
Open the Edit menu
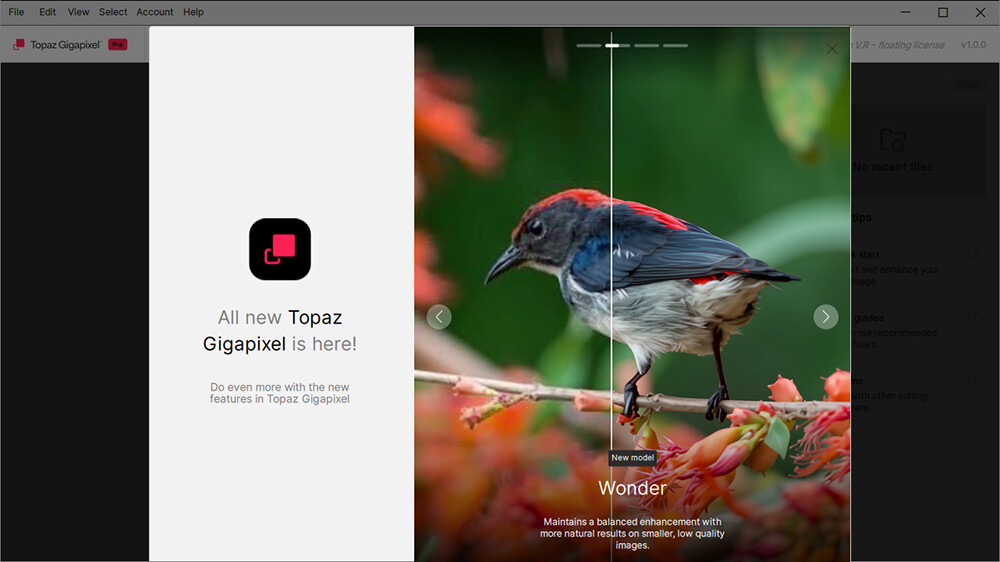47,12
